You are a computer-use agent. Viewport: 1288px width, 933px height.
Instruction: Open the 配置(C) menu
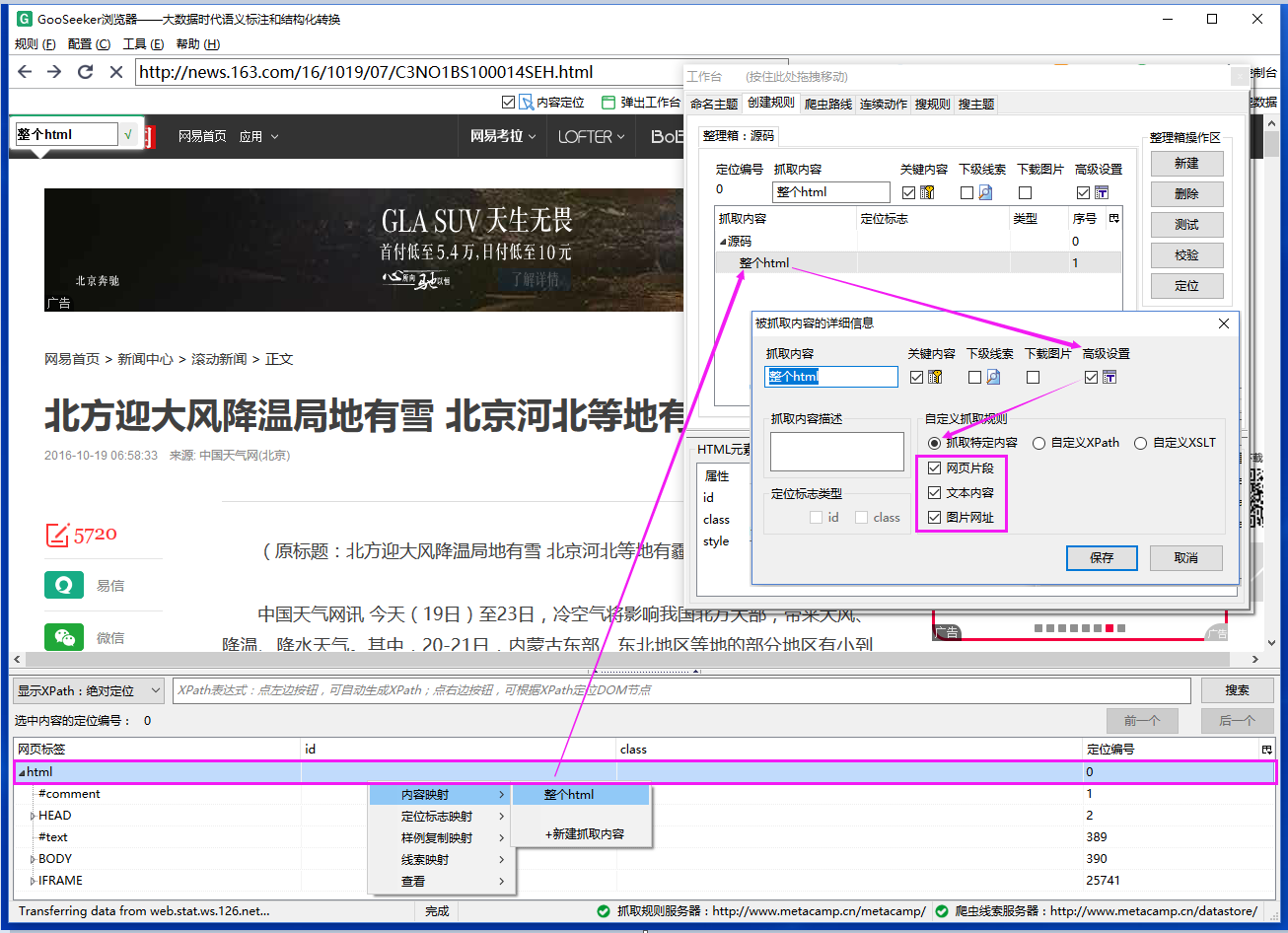(x=89, y=43)
